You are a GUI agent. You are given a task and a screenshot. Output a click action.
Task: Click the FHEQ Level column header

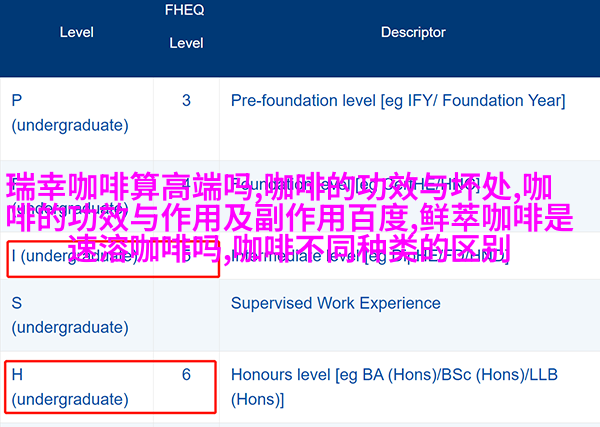pos(186,26)
